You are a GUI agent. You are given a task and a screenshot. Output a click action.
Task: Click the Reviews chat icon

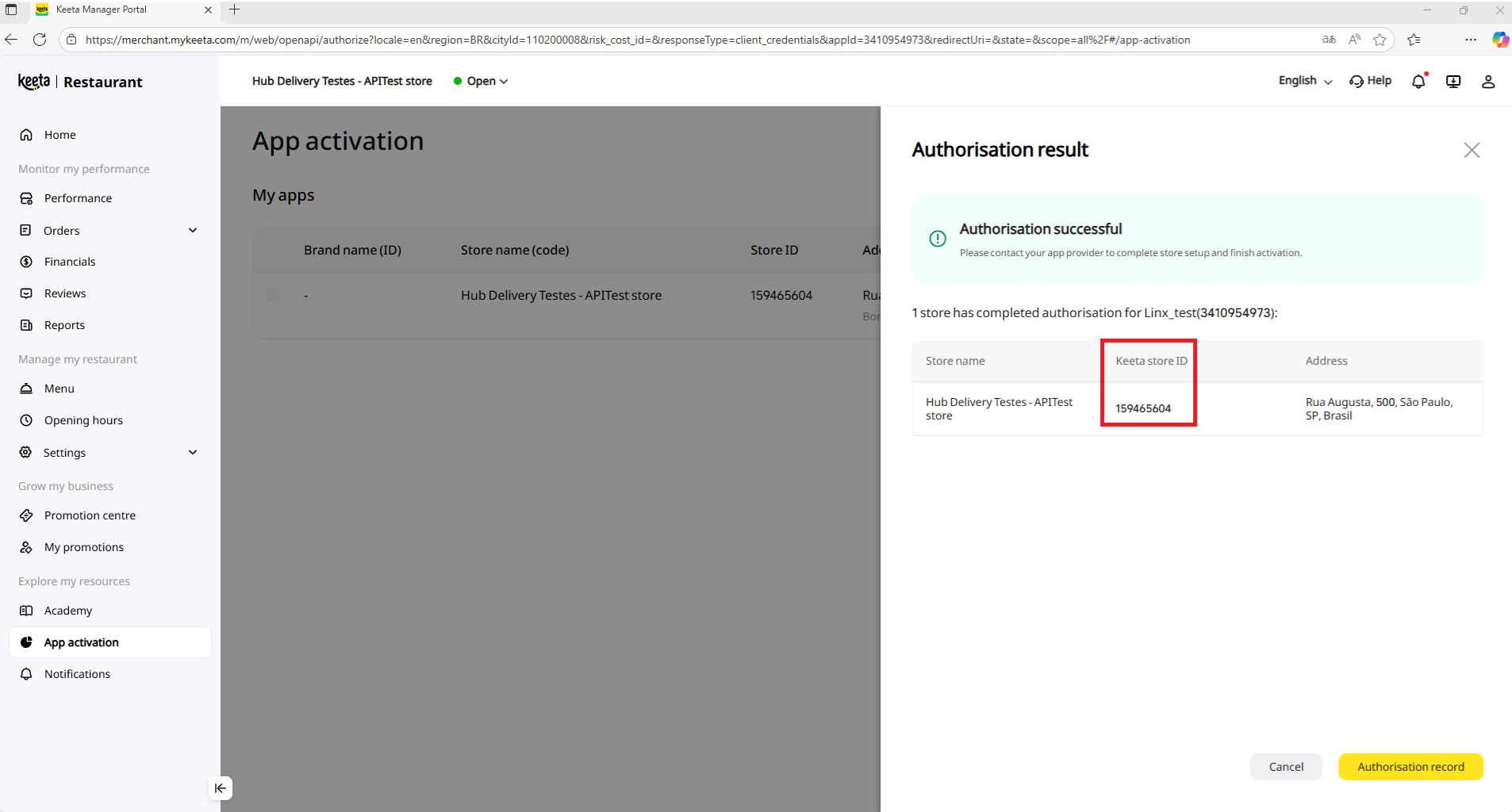(26, 293)
